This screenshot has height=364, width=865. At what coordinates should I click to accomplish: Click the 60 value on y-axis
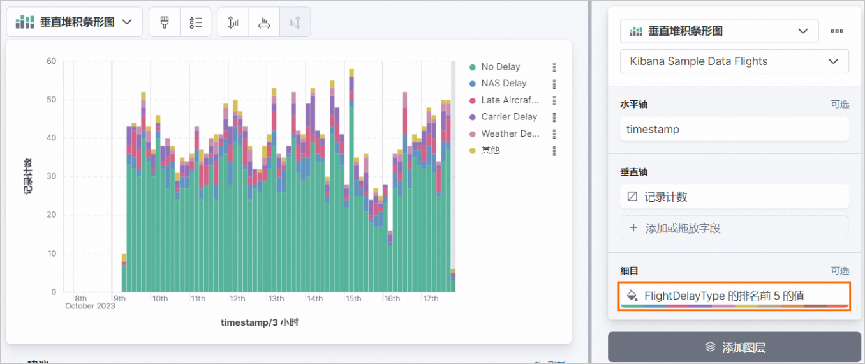[51, 61]
